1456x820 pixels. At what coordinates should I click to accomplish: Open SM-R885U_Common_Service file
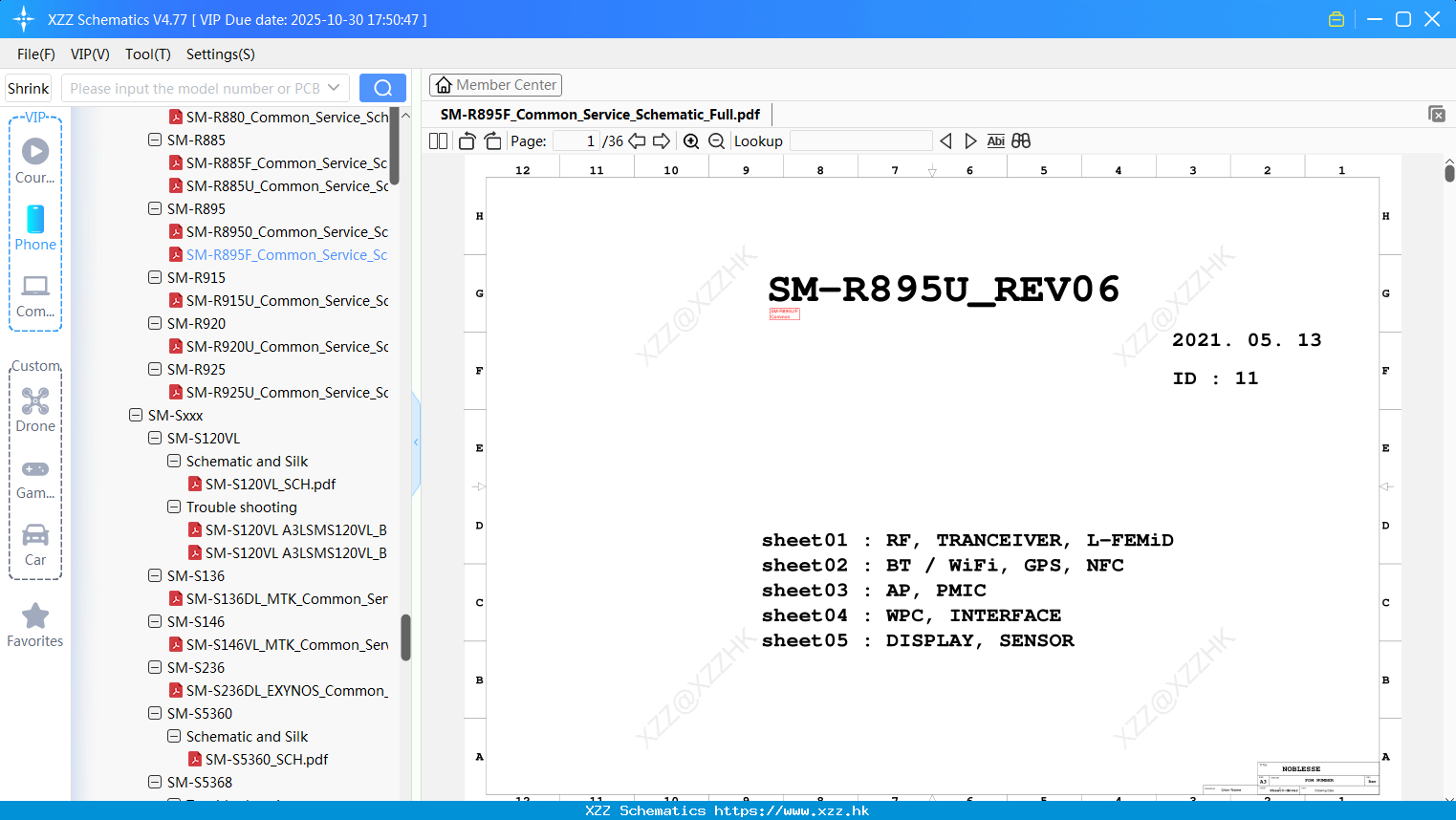coord(278,185)
